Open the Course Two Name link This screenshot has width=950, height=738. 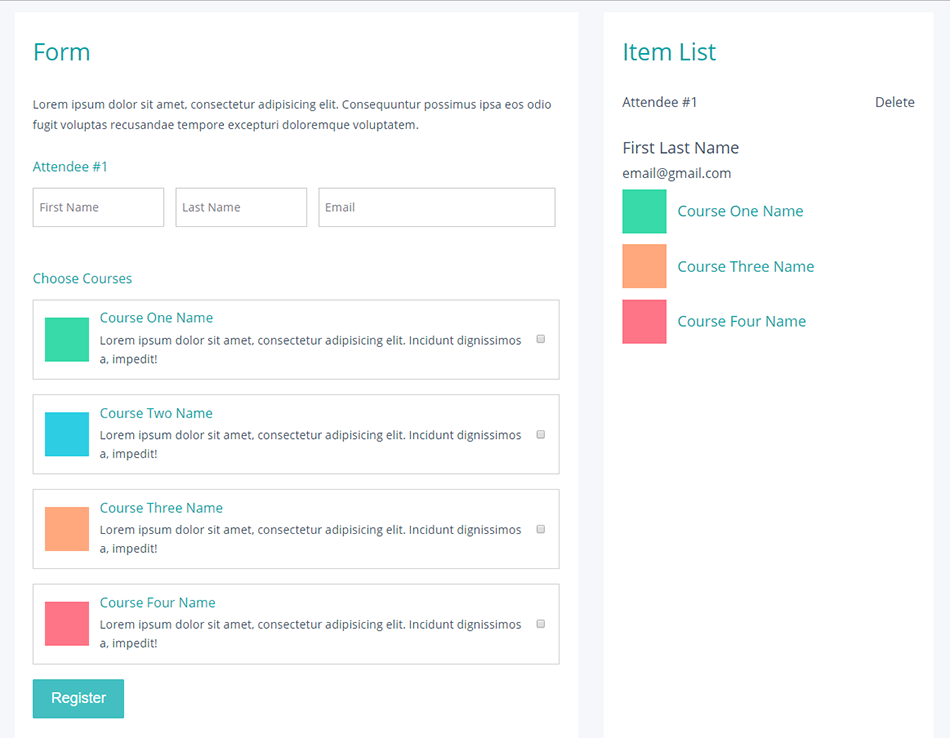coord(156,412)
